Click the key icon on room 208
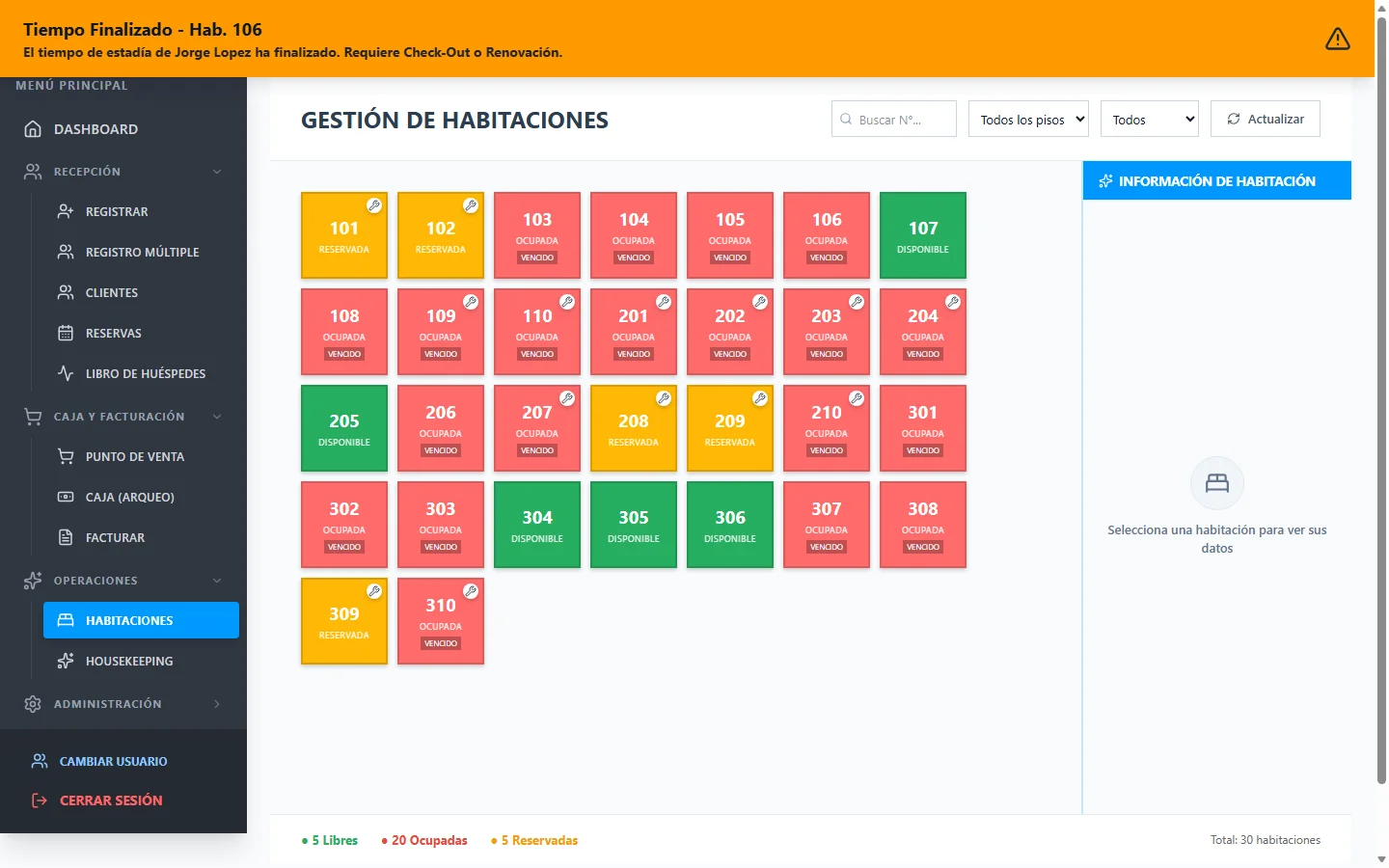Image resolution: width=1389 pixels, height=868 pixels. coord(664,398)
